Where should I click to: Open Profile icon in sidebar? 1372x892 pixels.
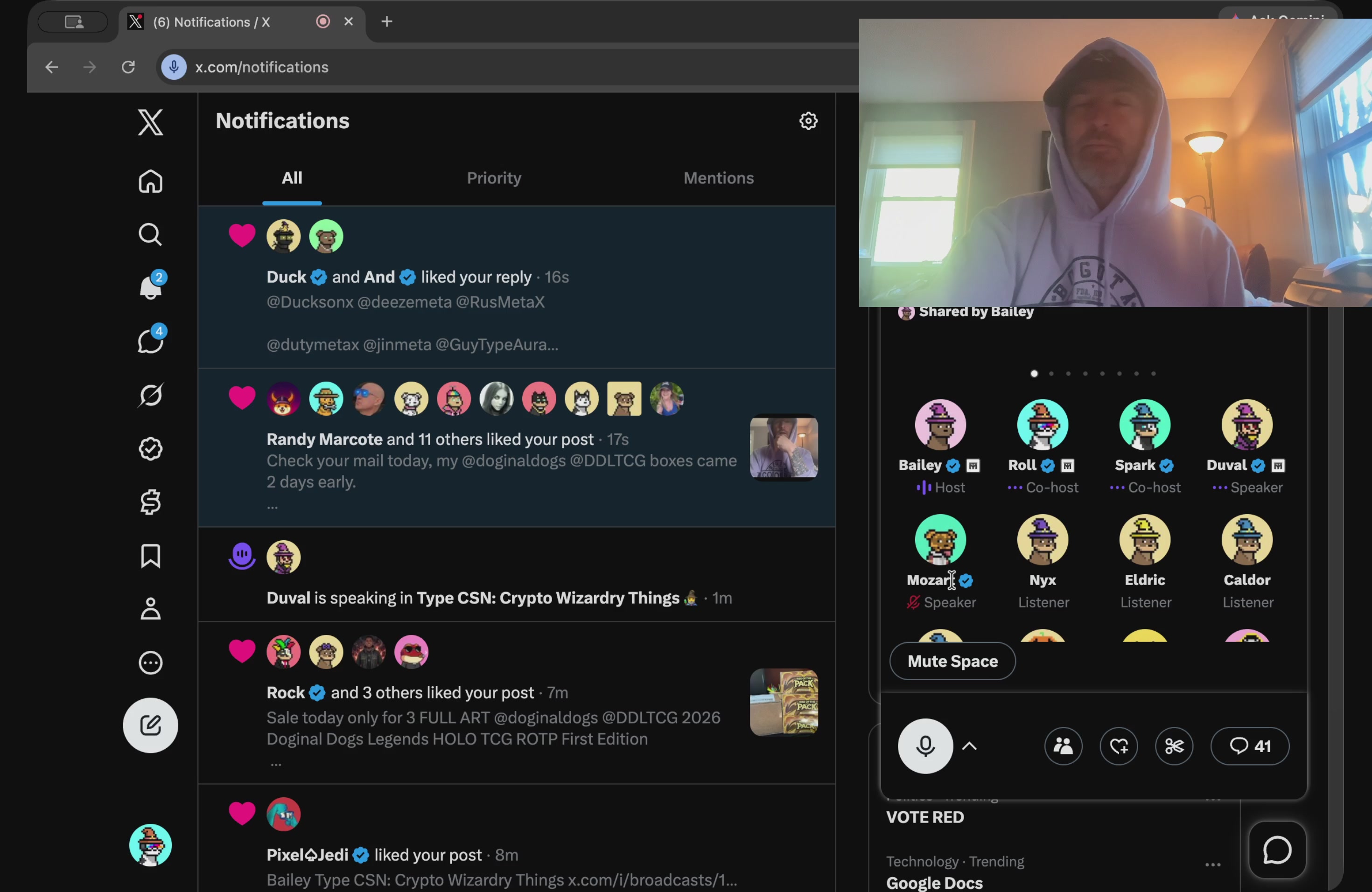point(150,609)
